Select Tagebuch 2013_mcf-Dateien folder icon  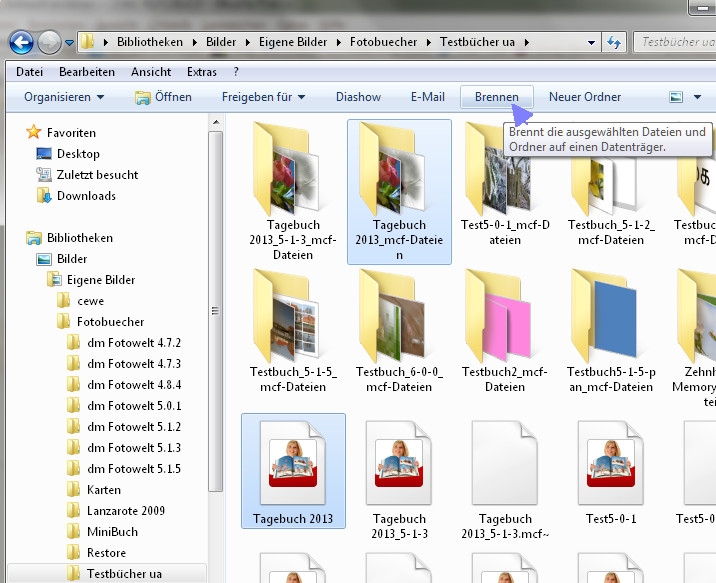coord(392,169)
